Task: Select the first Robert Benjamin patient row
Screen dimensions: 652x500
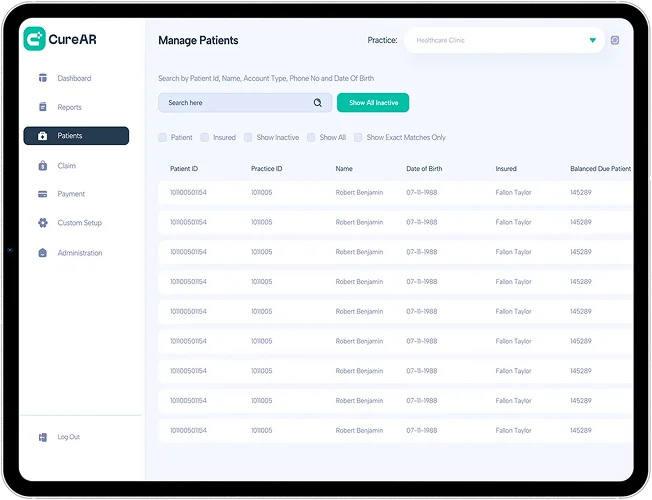Action: point(359,192)
